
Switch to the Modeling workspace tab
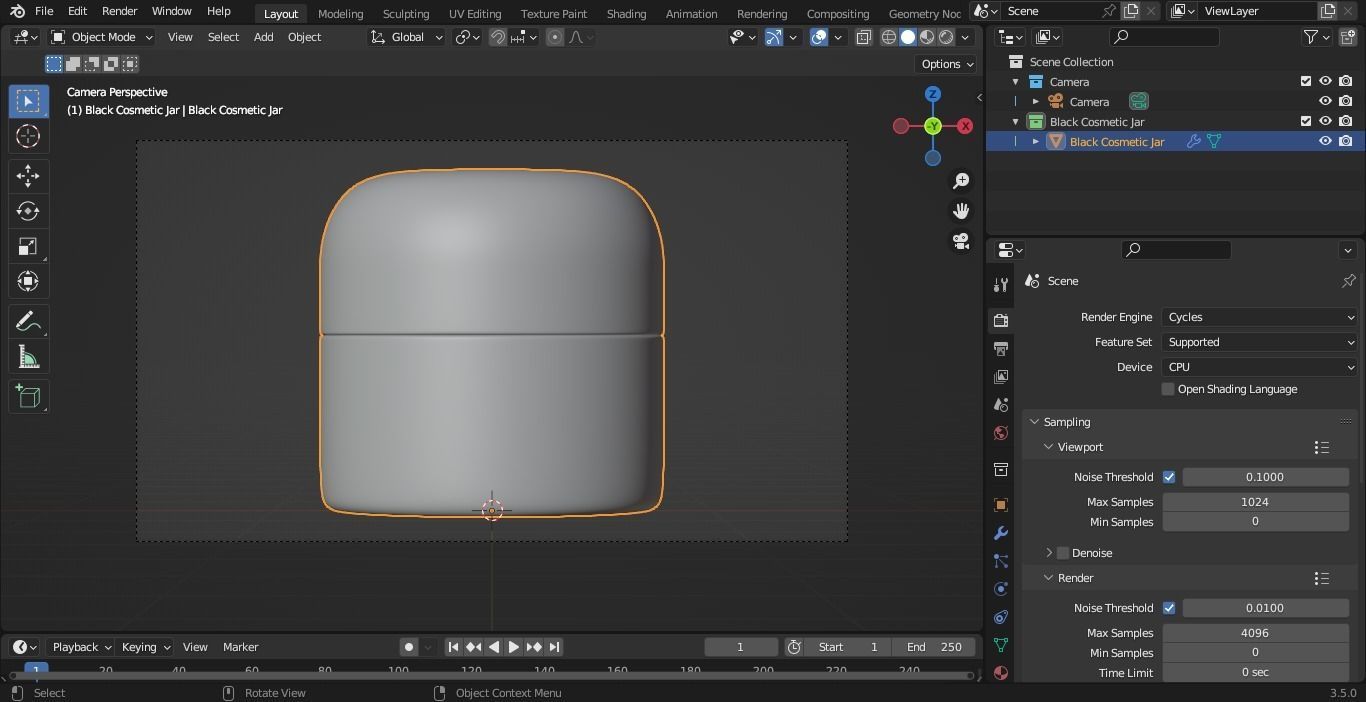pyautogui.click(x=340, y=14)
